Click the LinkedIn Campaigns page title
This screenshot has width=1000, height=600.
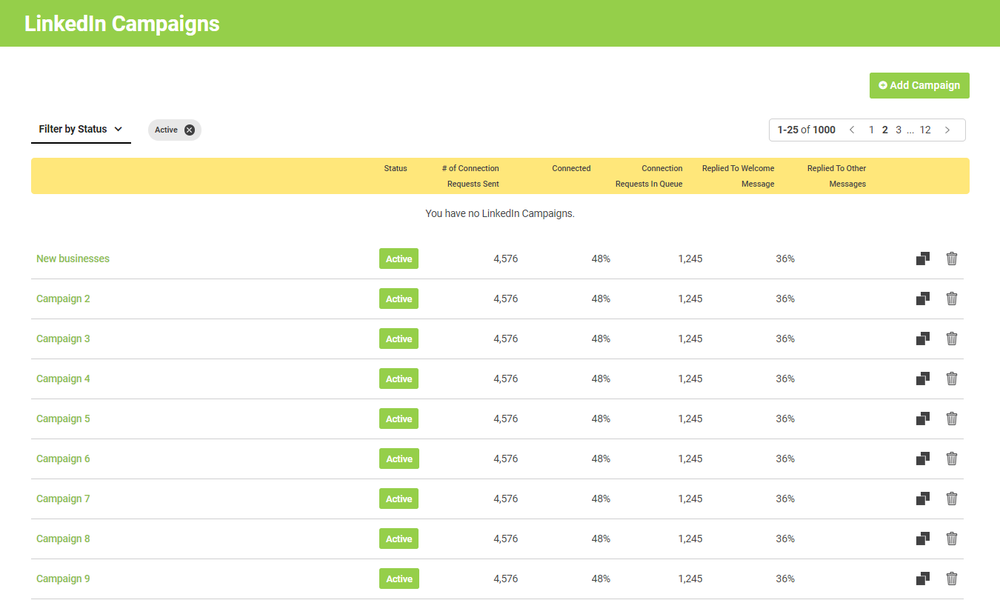pos(122,24)
